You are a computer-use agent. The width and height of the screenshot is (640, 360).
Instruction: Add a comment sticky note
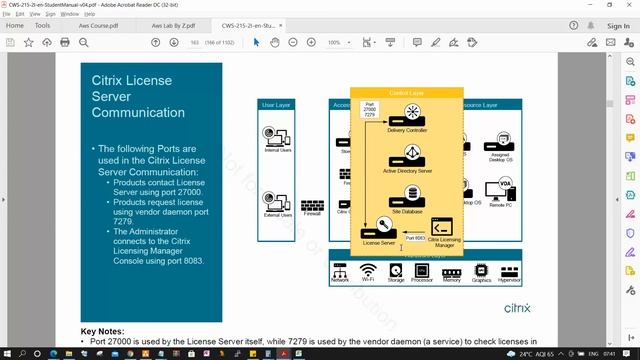pyautogui.click(x=417, y=42)
